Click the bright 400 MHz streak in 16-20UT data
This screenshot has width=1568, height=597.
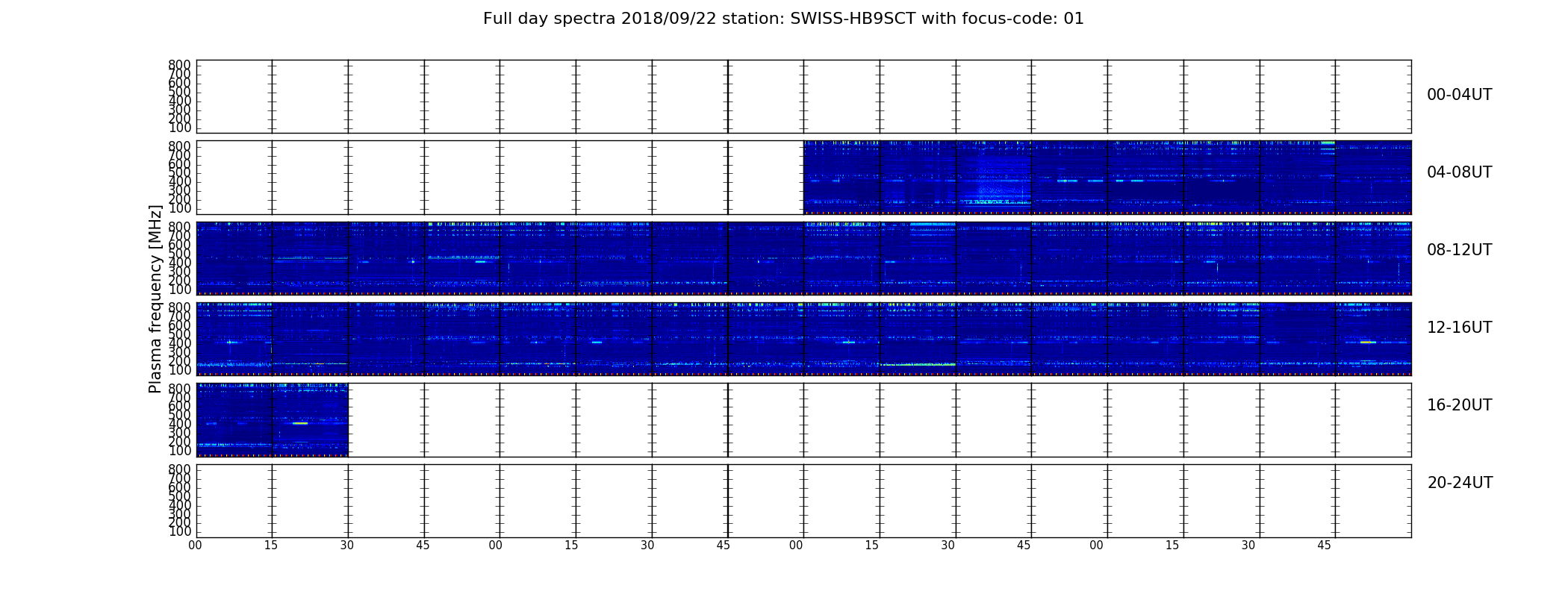click(x=300, y=423)
